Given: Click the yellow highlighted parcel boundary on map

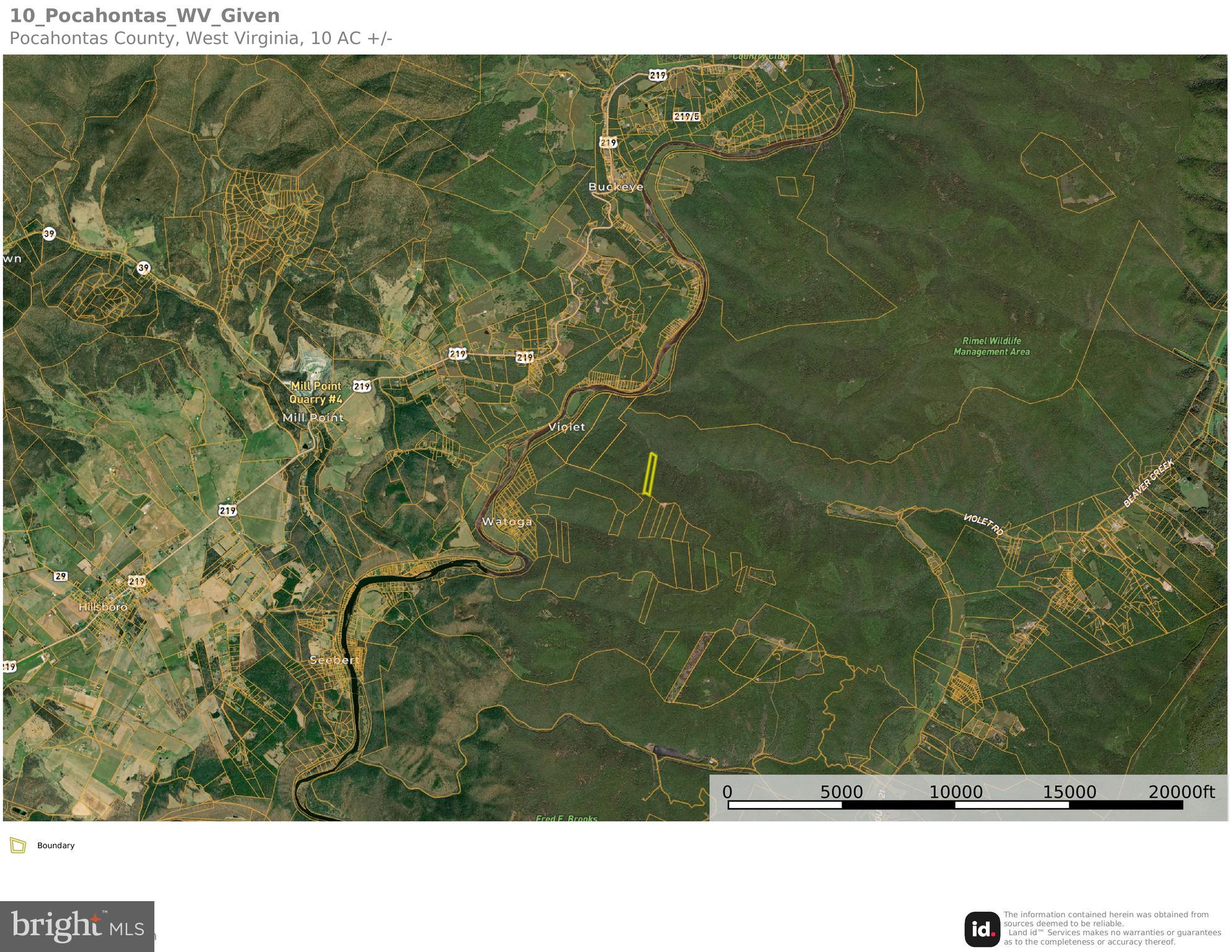Looking at the screenshot, I should pos(649,474).
